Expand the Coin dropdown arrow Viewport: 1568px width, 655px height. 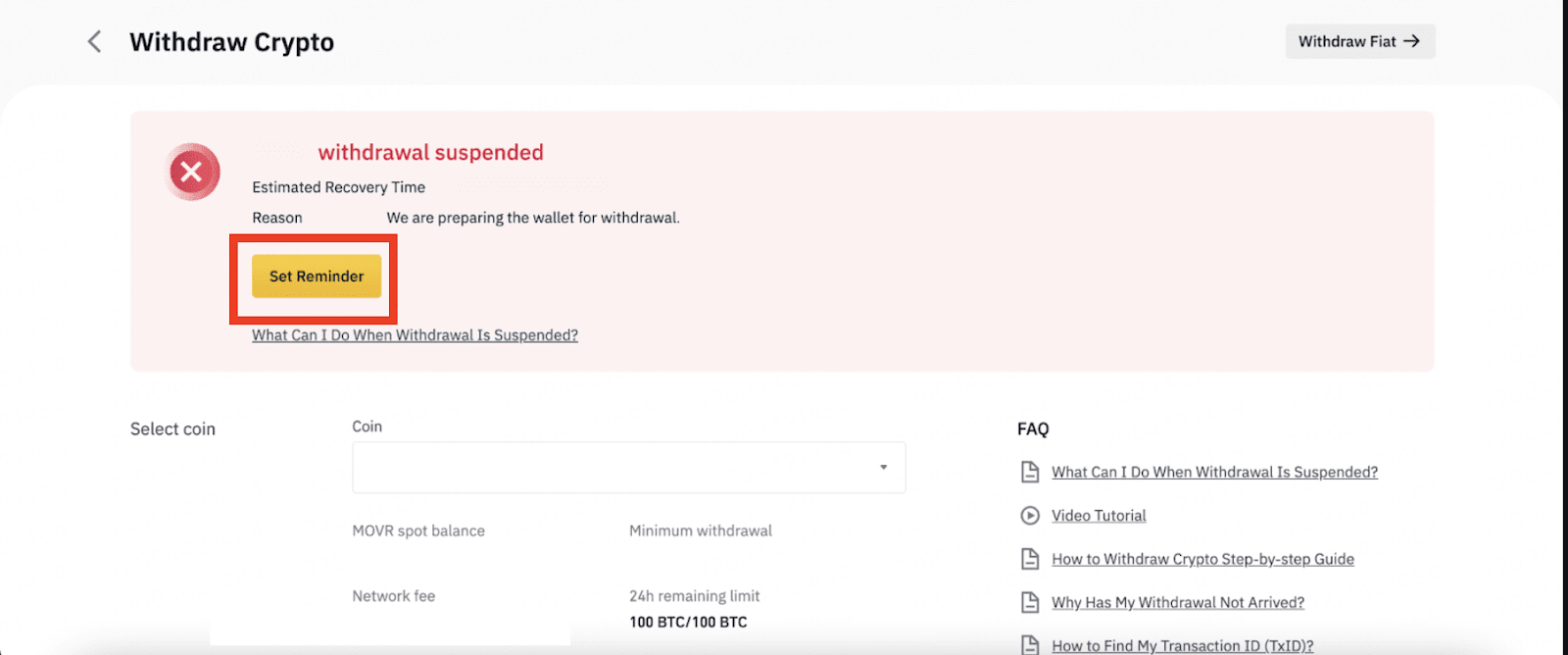[x=883, y=468]
